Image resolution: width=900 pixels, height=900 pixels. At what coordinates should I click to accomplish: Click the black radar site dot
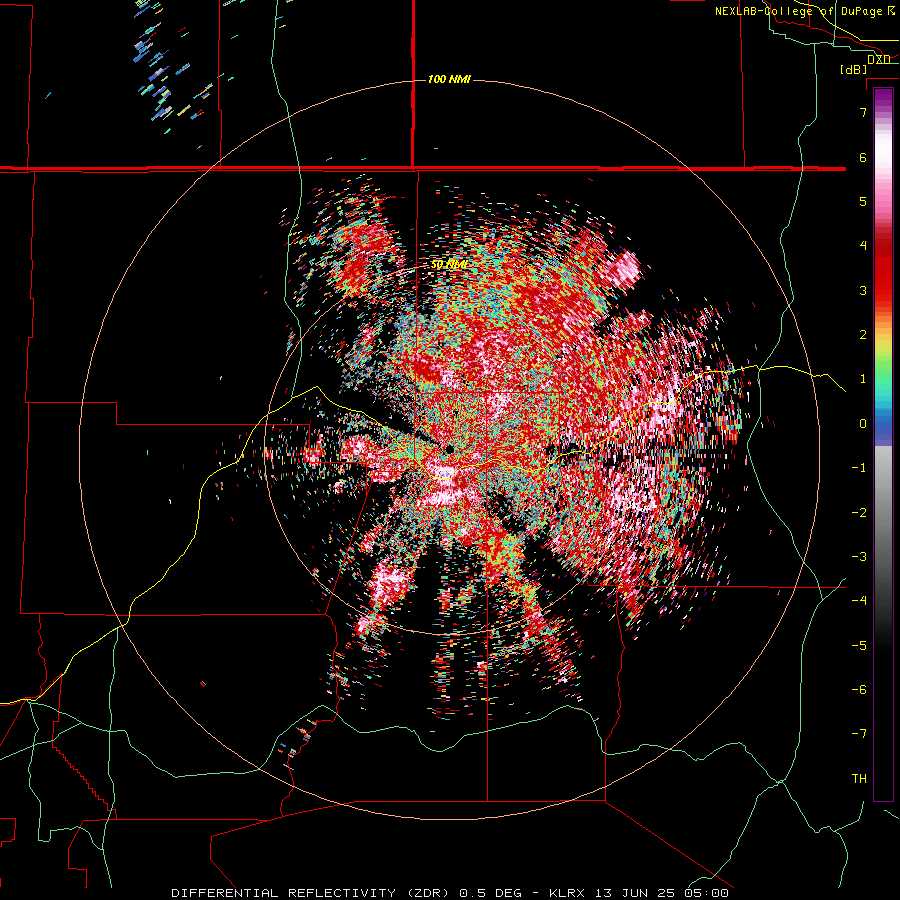pos(450,449)
